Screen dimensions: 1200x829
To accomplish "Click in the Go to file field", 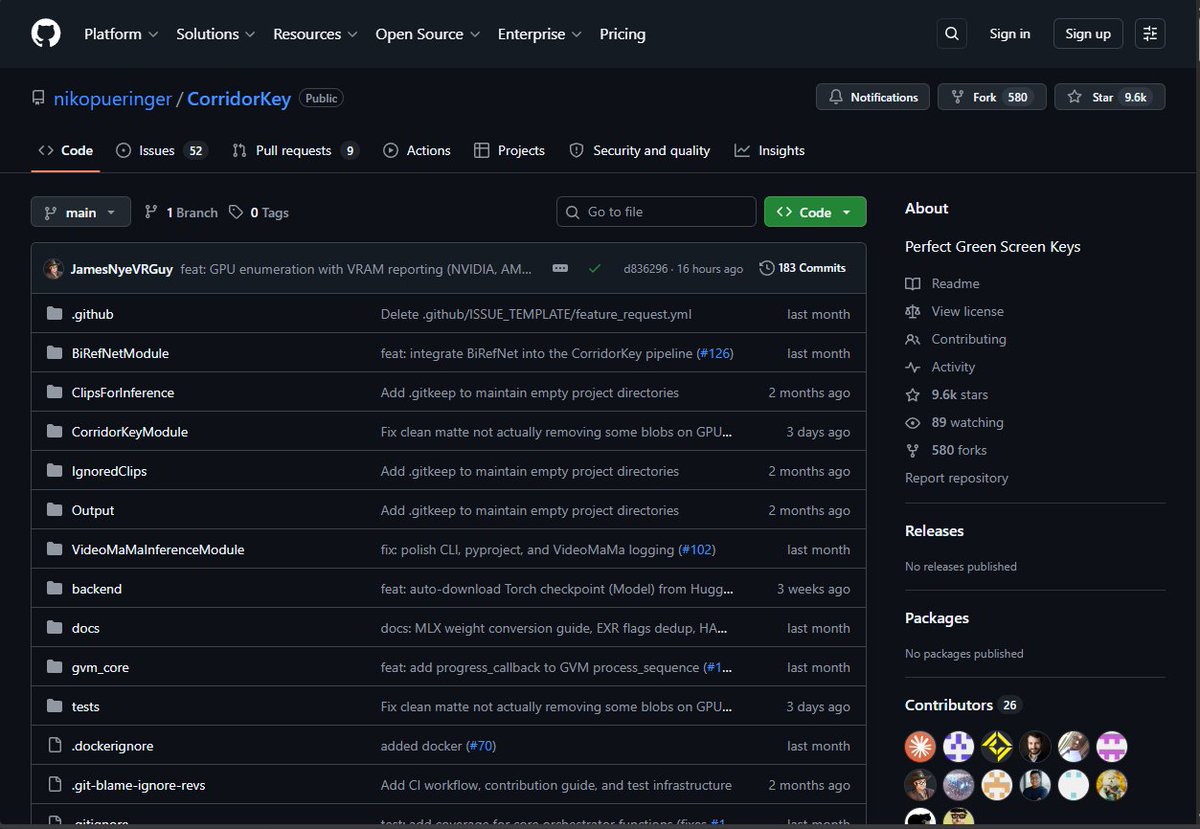I will coord(656,212).
